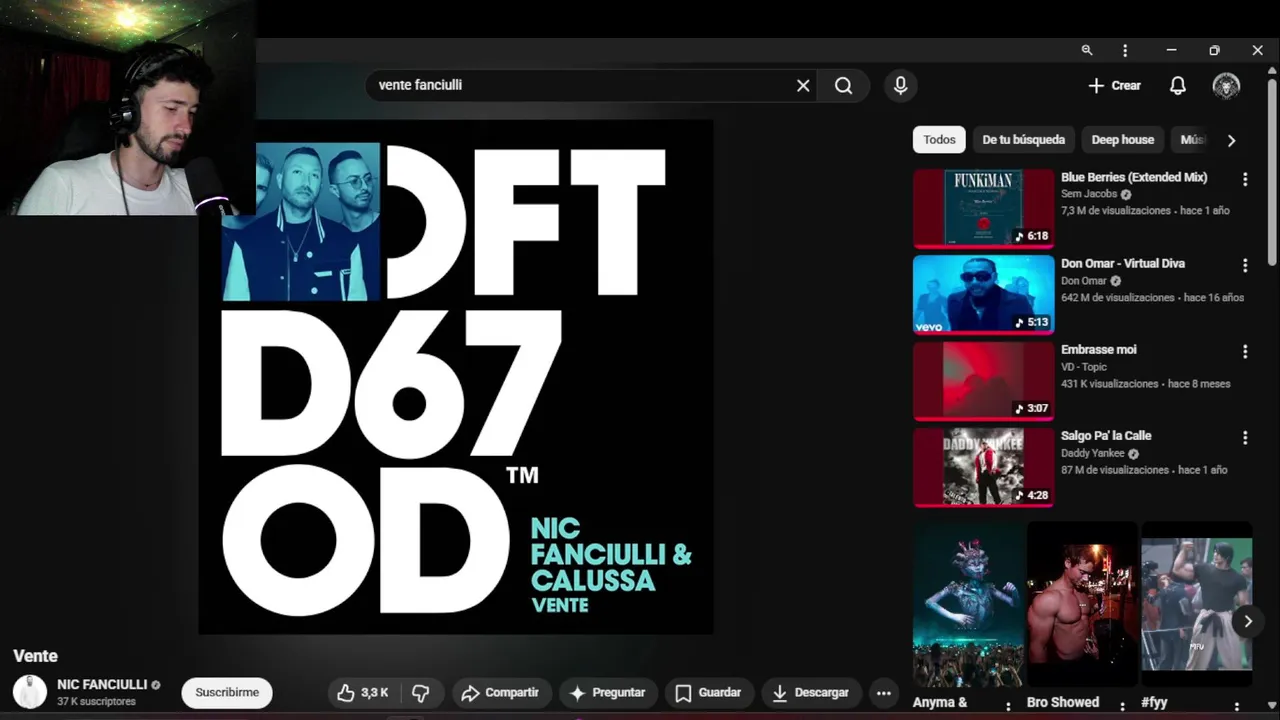Minimize the browser window
Viewport: 1280px width, 720px height.
tap(1171, 50)
